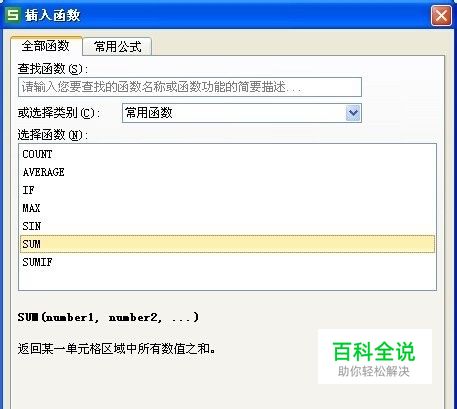Click the 或选择类别(C) label
Image resolution: width=457 pixels, height=409 pixels.
[59, 113]
